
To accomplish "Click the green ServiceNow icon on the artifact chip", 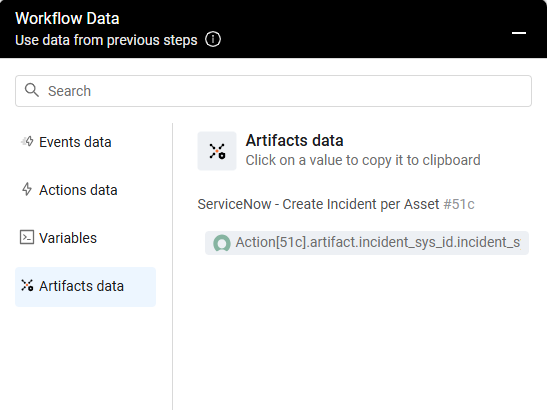I will tap(222, 243).
